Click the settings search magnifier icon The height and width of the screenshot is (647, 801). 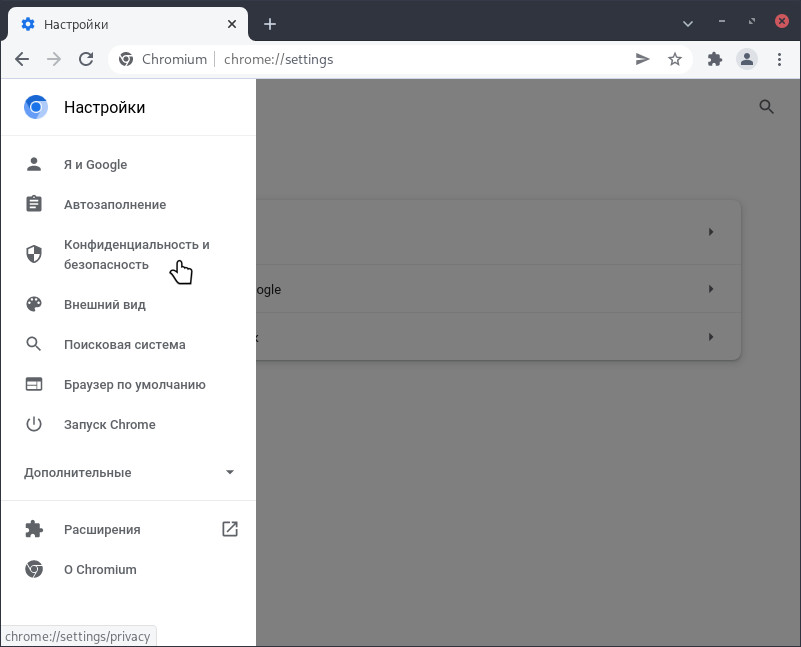coord(767,106)
